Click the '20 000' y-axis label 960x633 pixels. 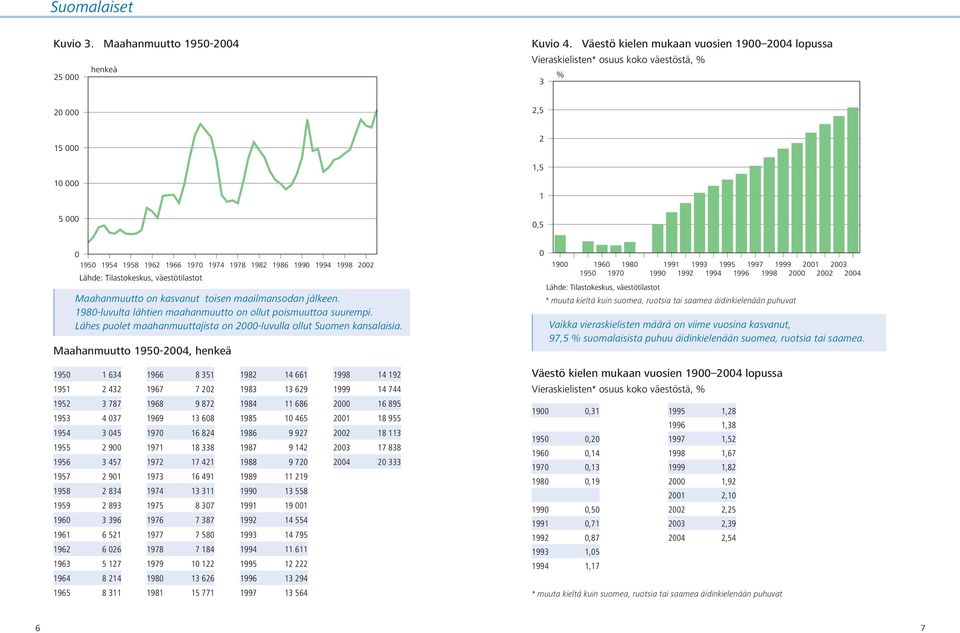[66, 113]
